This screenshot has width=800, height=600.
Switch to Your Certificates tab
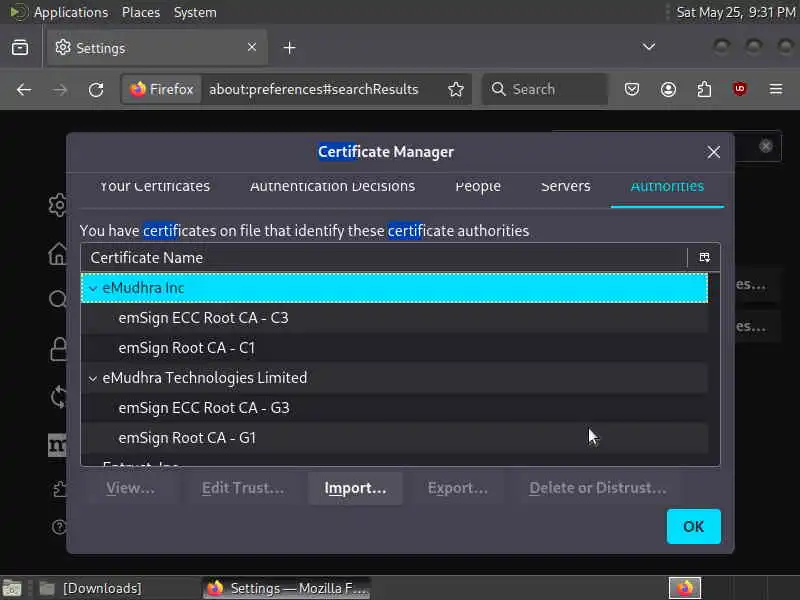click(x=155, y=187)
